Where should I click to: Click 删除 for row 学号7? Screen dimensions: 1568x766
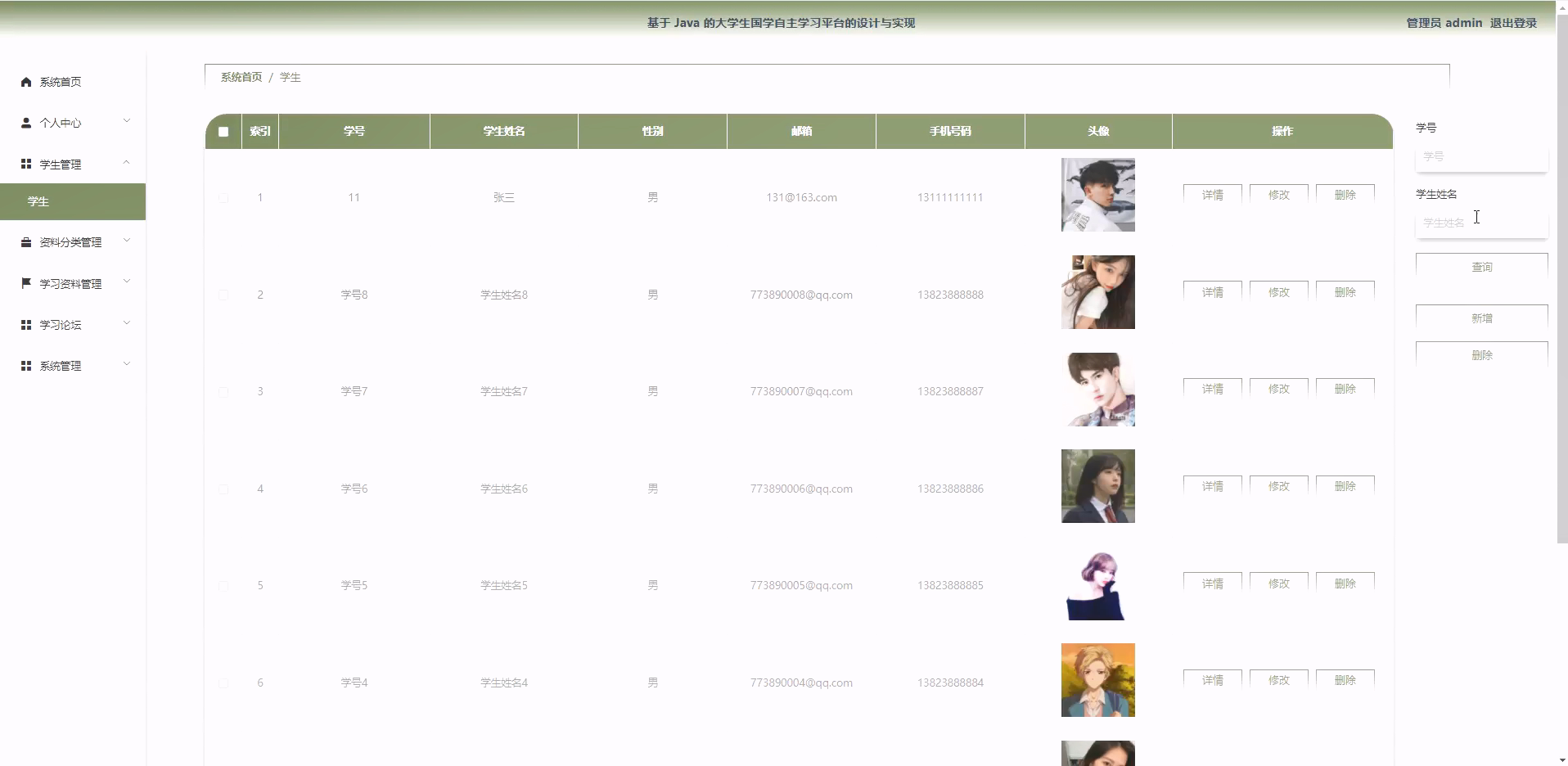click(1345, 389)
